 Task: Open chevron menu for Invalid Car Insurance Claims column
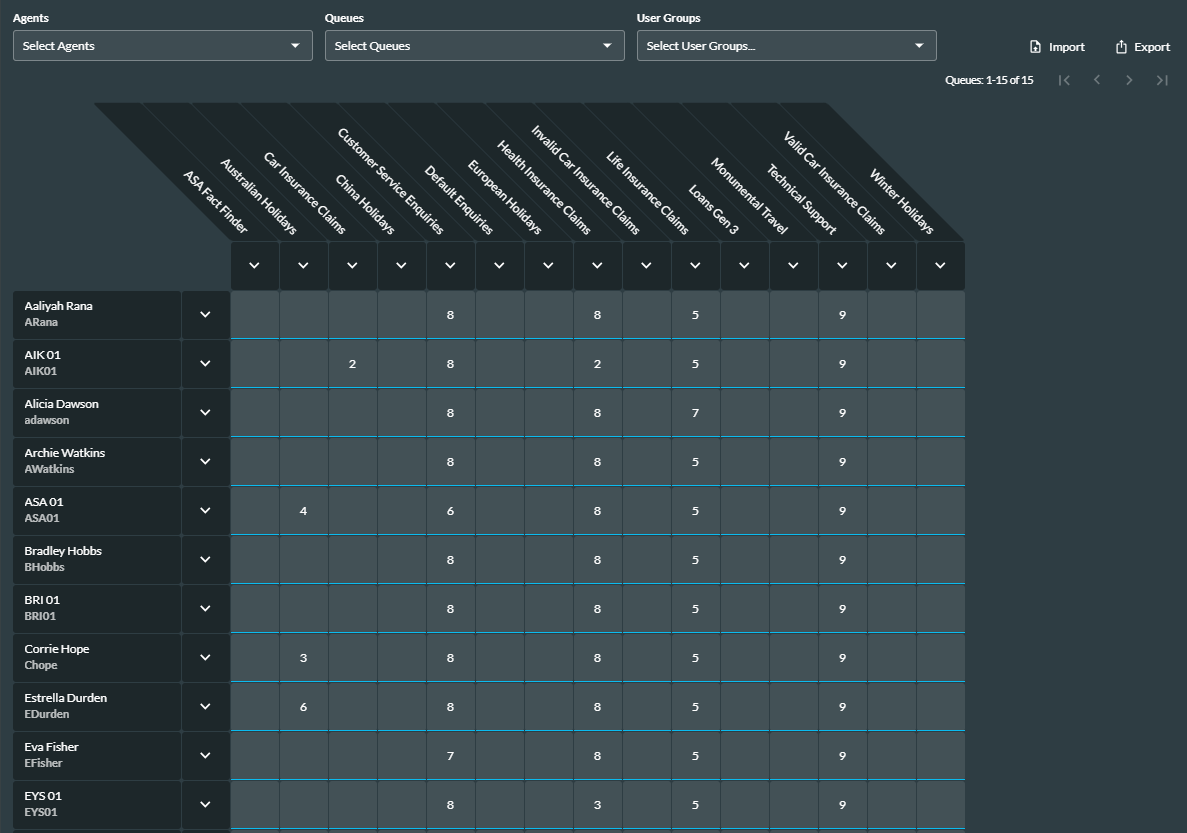point(646,266)
